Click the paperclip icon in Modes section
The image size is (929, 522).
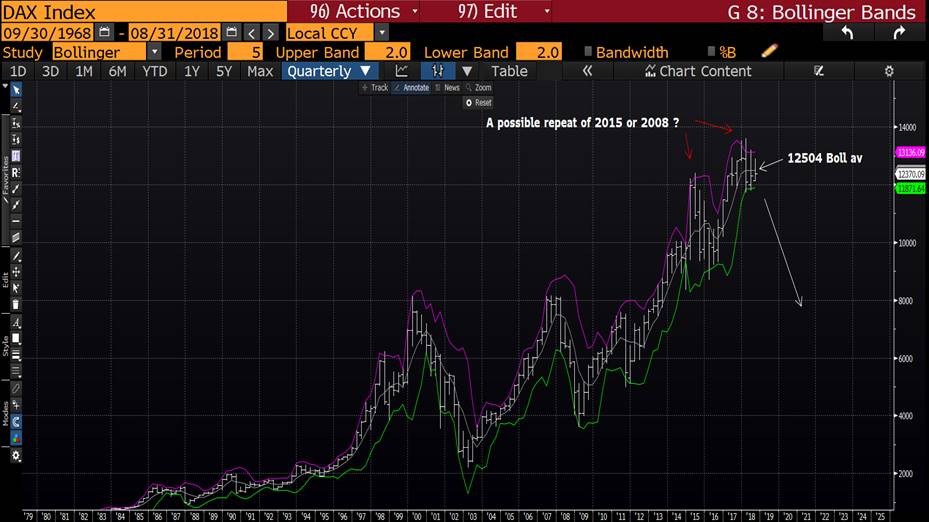(16, 389)
